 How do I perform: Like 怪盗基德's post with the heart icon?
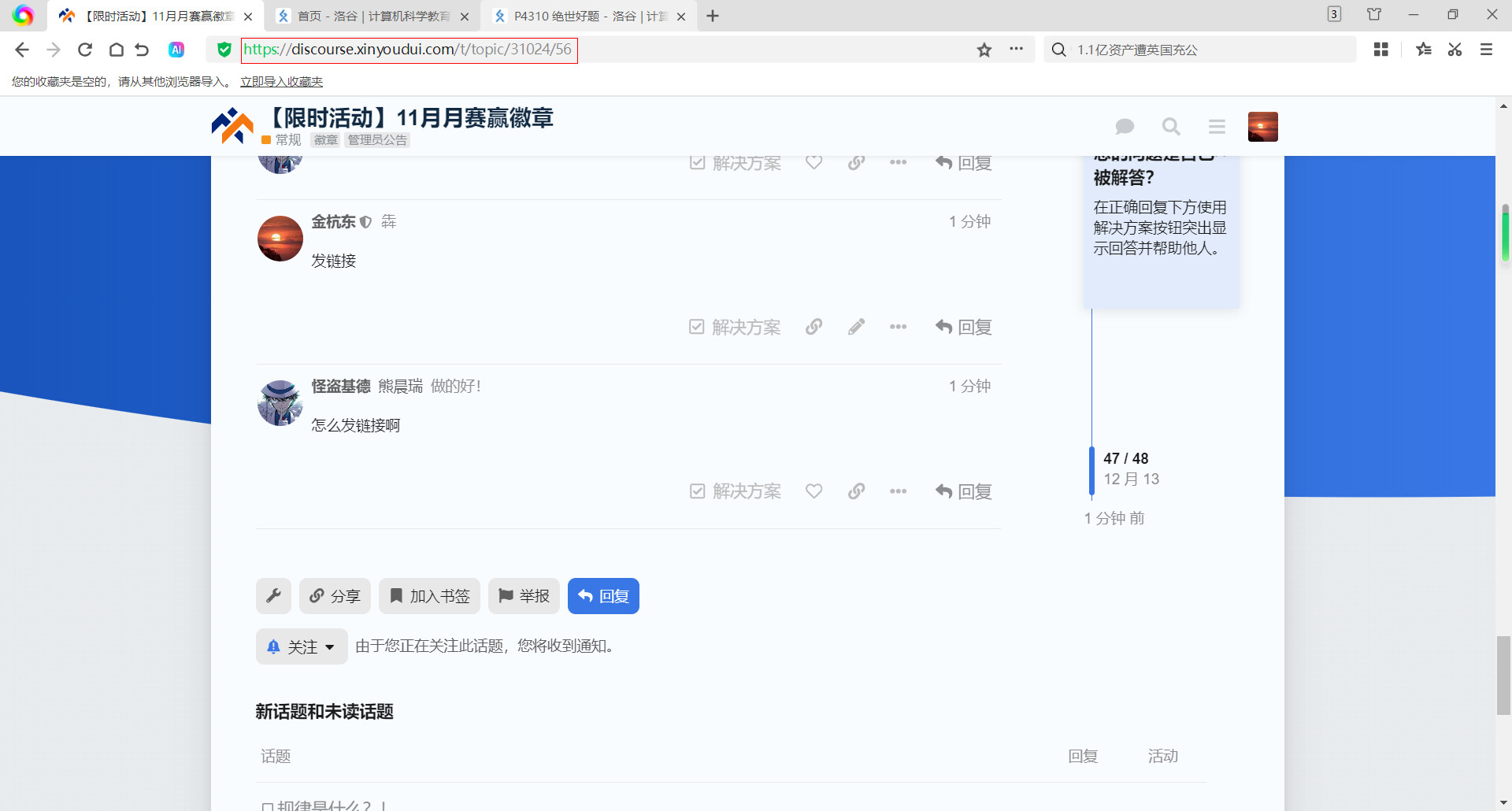point(813,491)
